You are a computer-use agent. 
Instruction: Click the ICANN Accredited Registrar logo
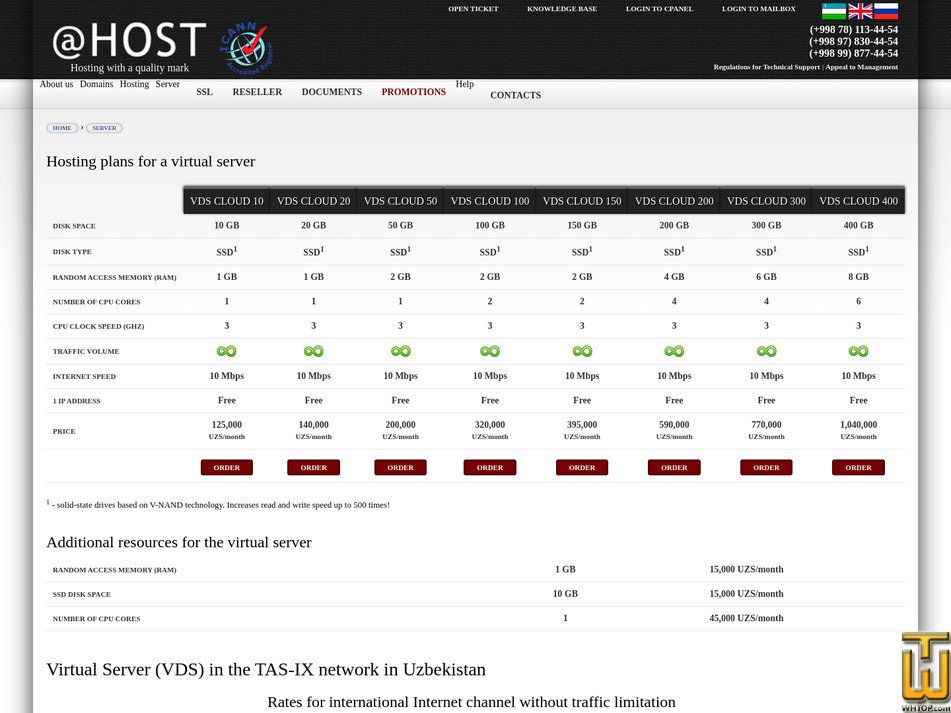tap(246, 44)
